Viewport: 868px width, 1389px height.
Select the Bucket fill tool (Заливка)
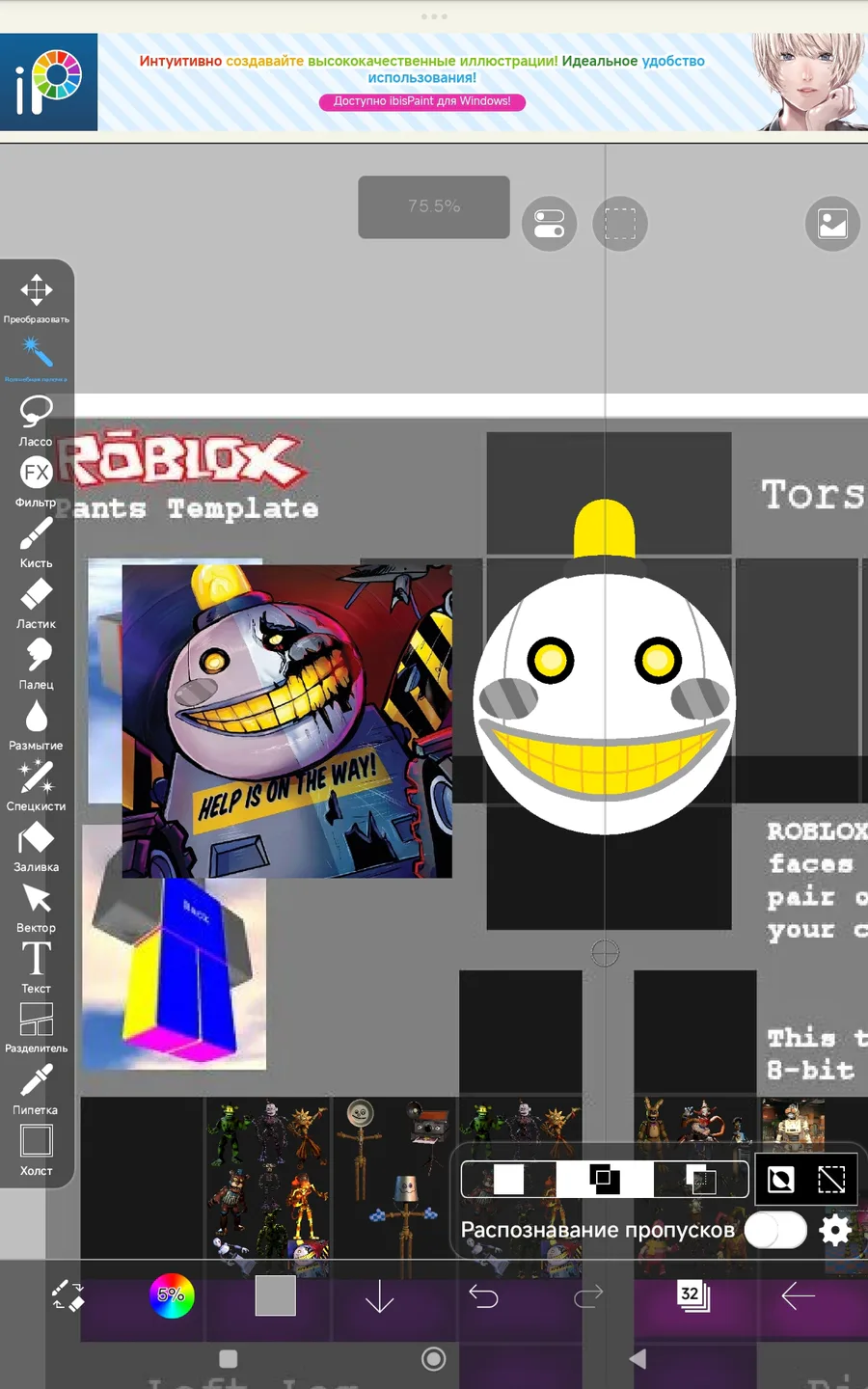(x=37, y=845)
